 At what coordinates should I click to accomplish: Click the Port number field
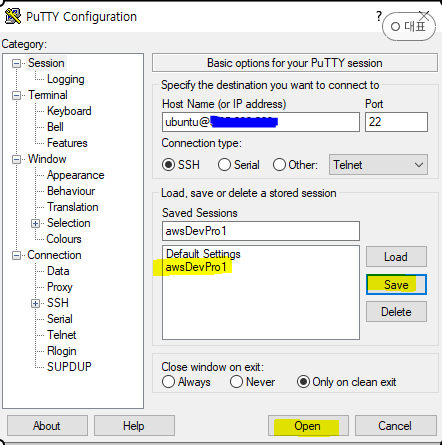coord(396,122)
